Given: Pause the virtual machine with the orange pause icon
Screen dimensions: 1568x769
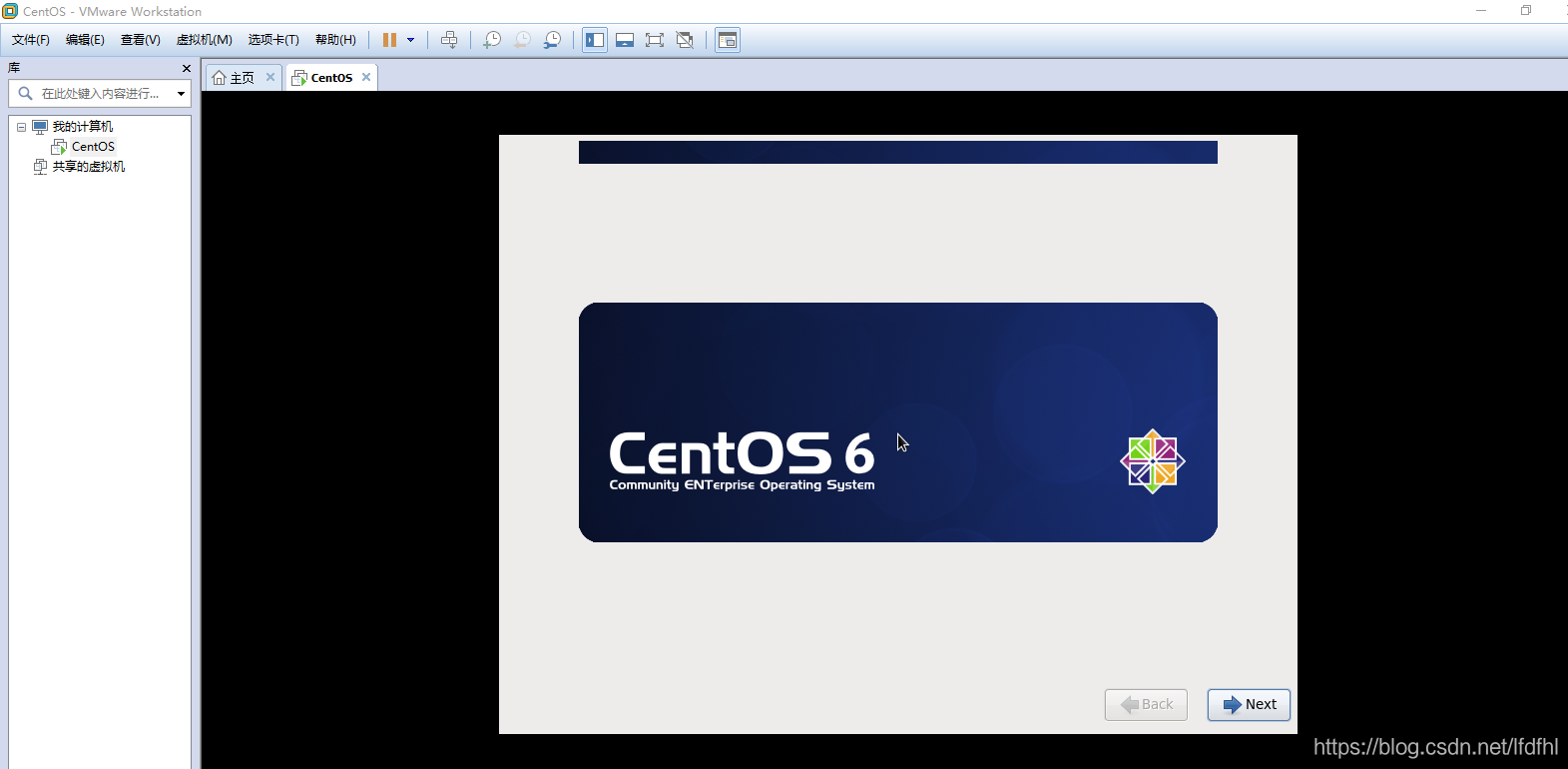Looking at the screenshot, I should (x=389, y=40).
